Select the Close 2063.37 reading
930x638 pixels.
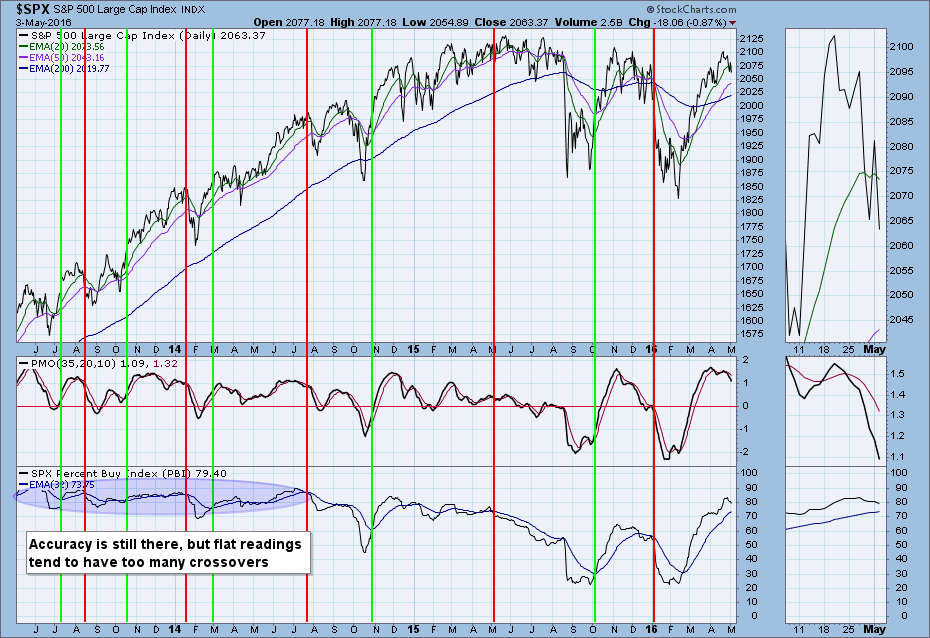click(511, 23)
